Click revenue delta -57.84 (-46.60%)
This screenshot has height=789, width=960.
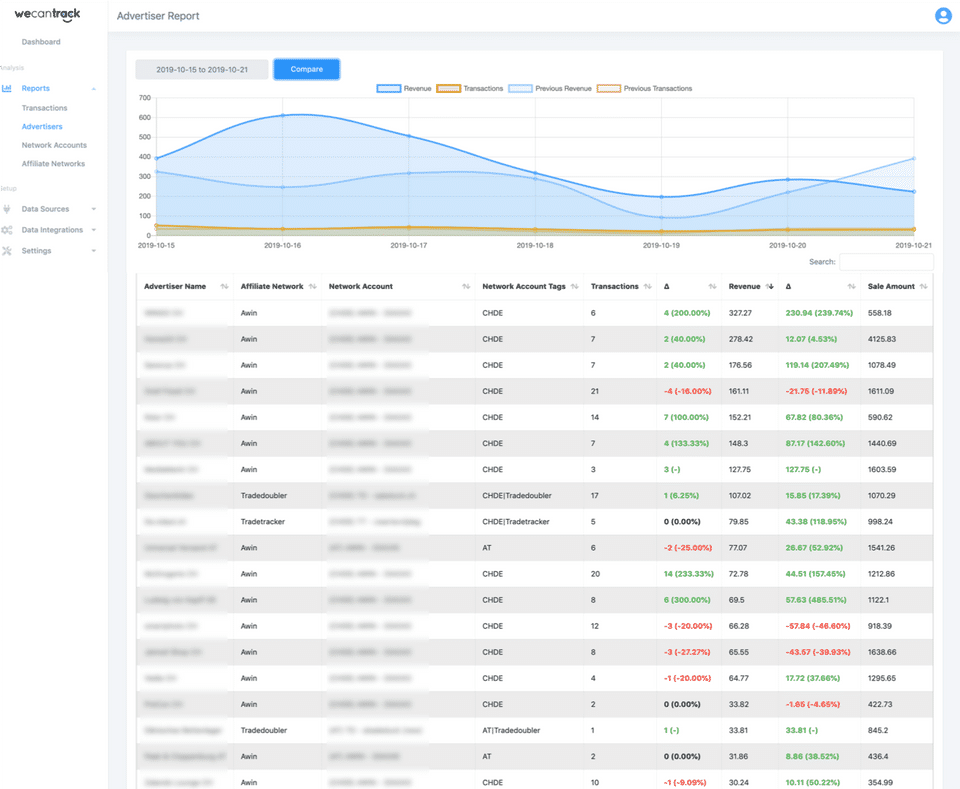(x=817, y=626)
